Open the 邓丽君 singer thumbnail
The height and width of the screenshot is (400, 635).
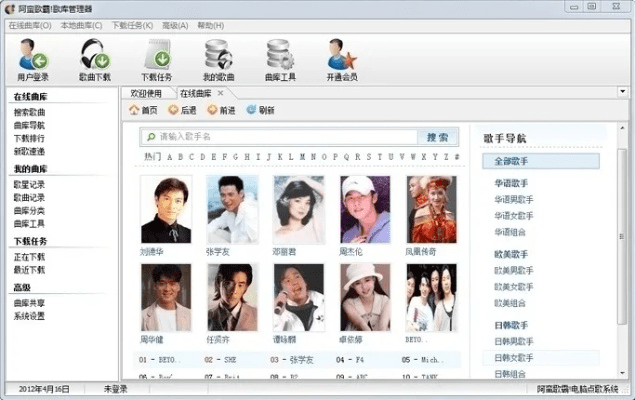coord(298,210)
